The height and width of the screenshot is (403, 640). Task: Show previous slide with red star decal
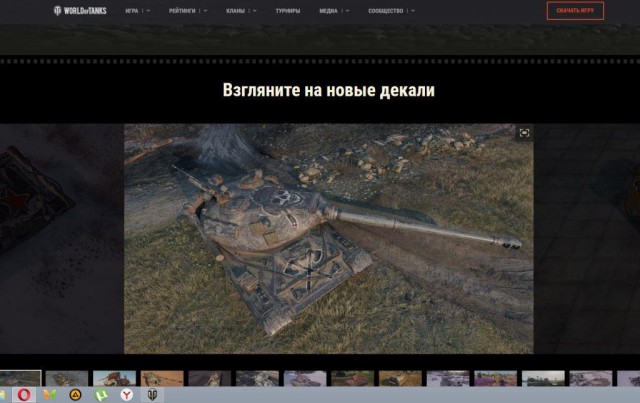[x=61, y=239]
